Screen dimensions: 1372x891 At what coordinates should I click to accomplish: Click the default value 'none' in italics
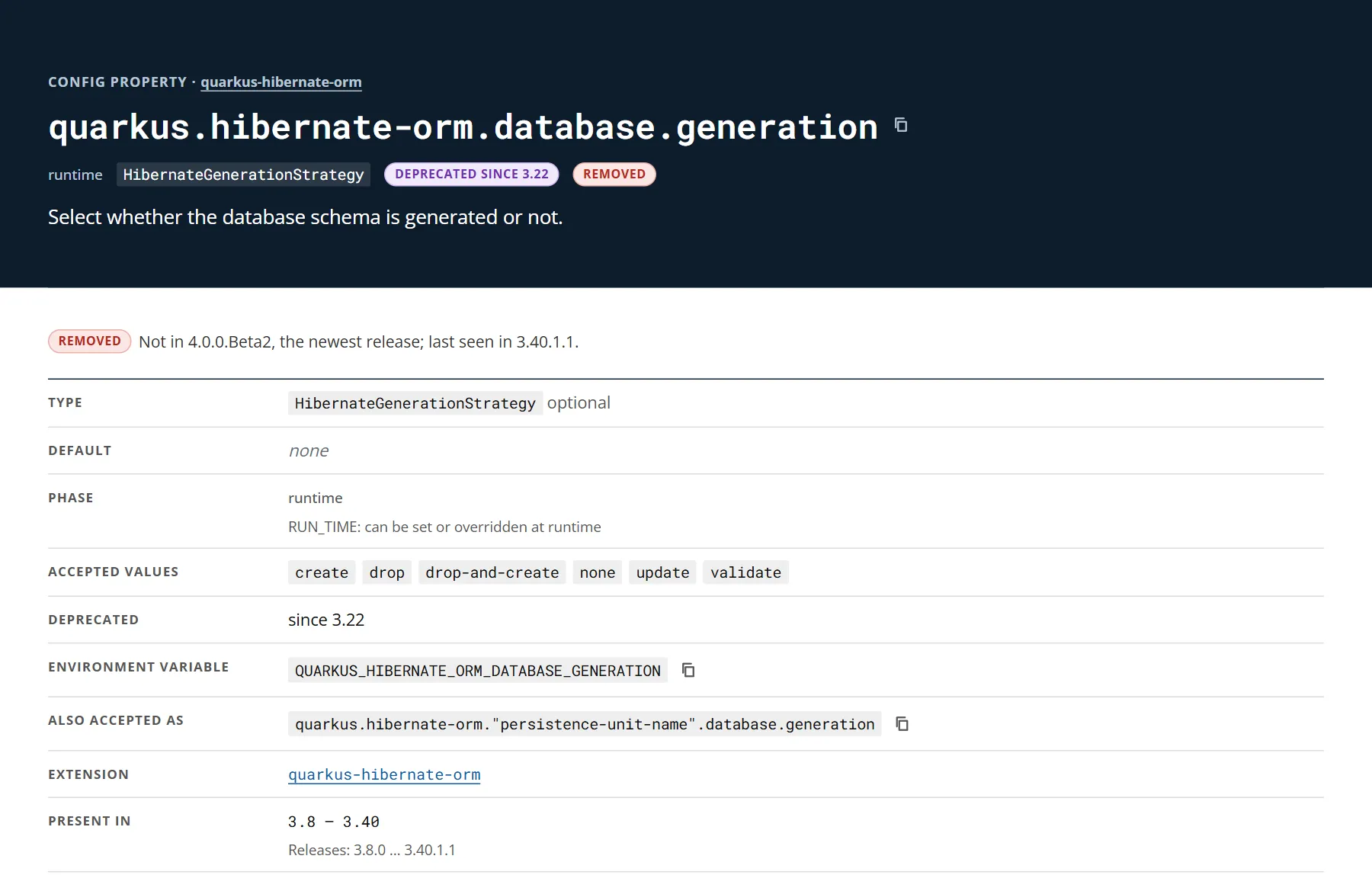(x=309, y=450)
